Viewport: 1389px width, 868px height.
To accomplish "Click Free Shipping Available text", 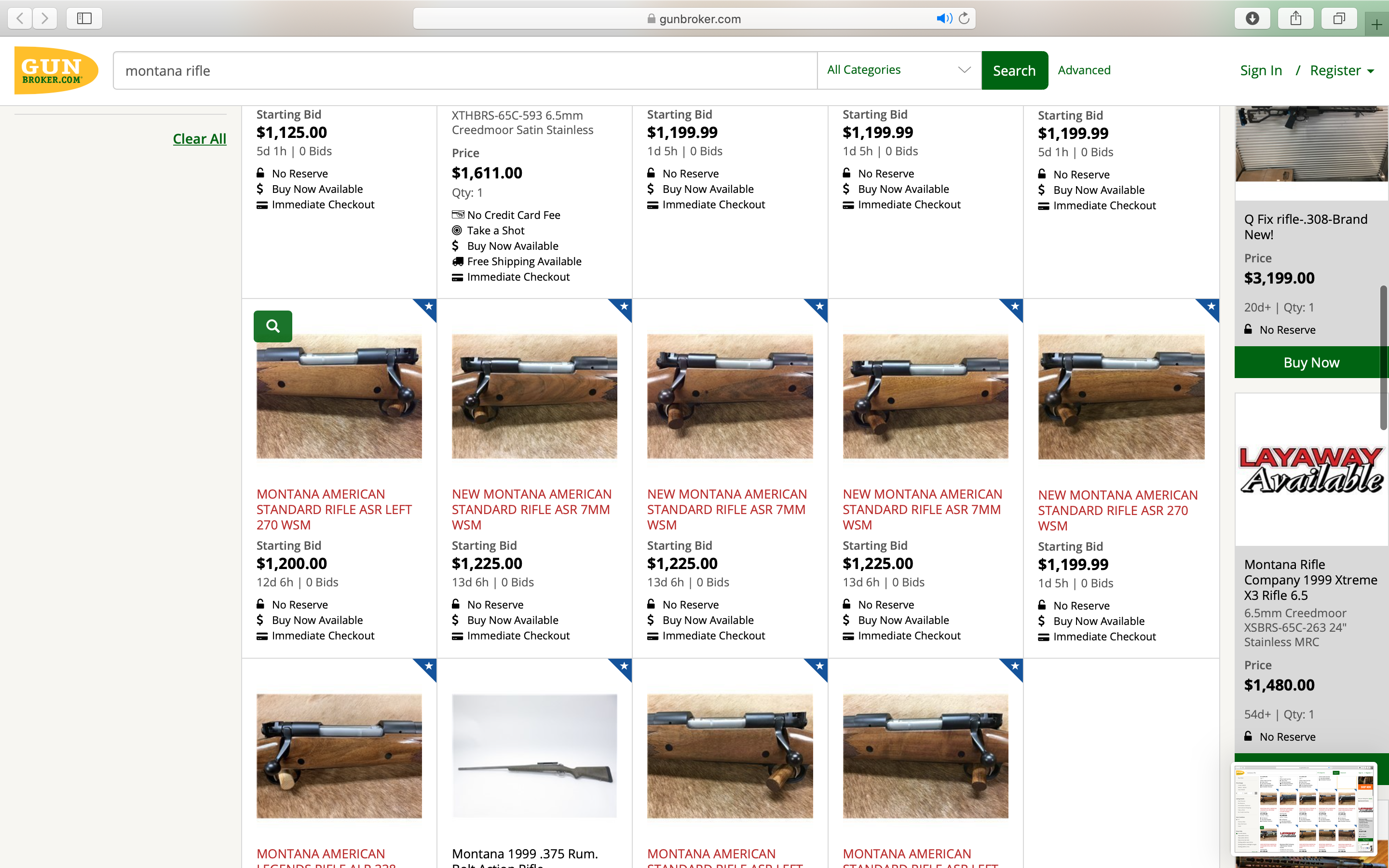I will (524, 261).
